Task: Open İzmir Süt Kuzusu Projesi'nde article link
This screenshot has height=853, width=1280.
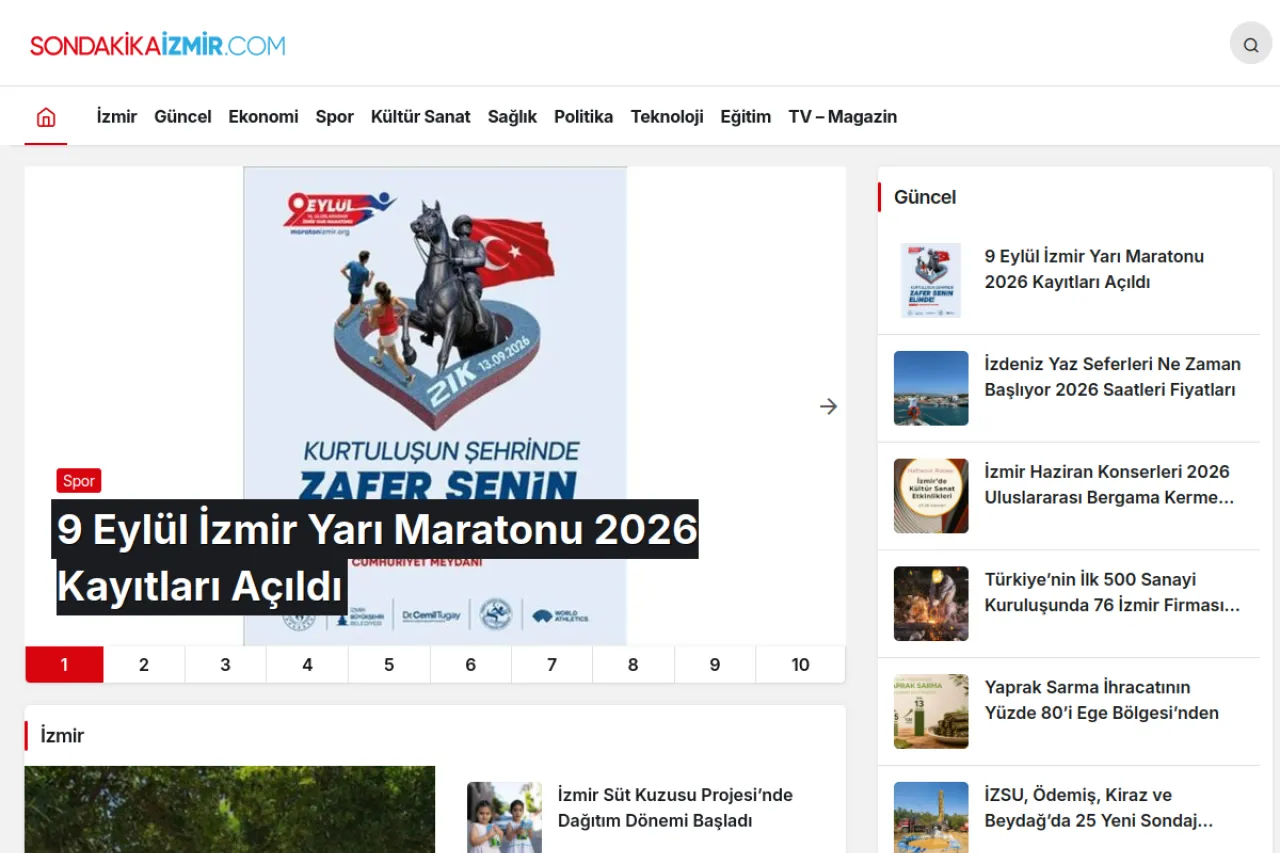Action: [x=675, y=808]
